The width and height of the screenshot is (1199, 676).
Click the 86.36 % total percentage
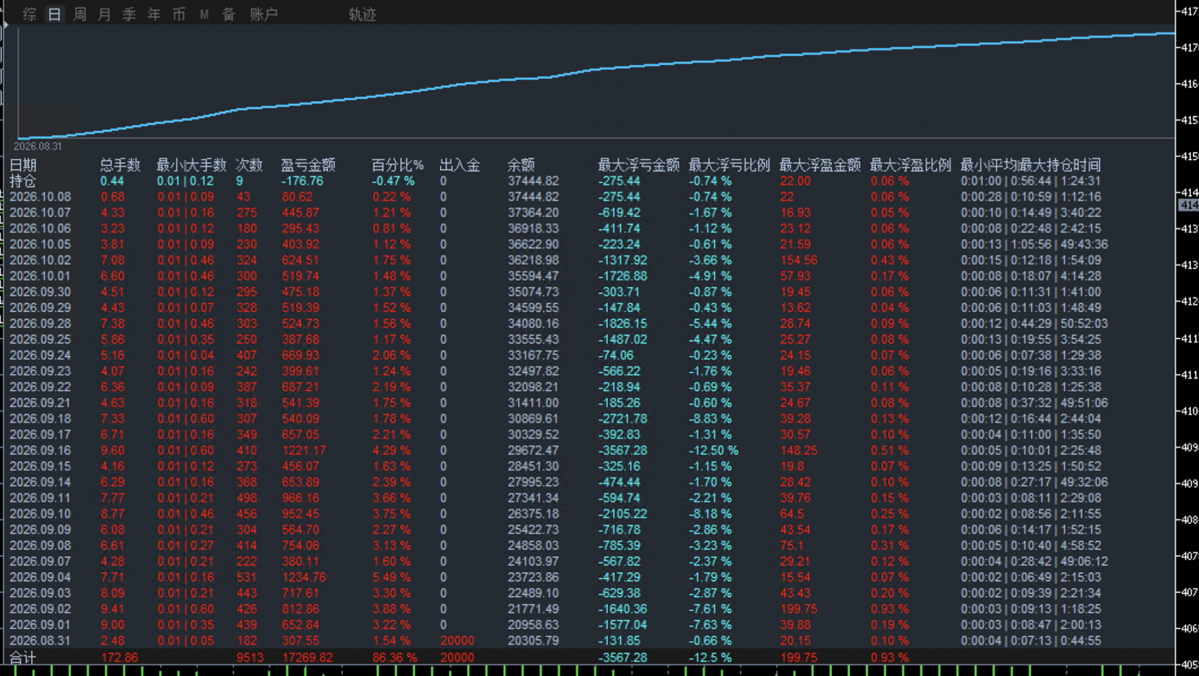(395, 658)
